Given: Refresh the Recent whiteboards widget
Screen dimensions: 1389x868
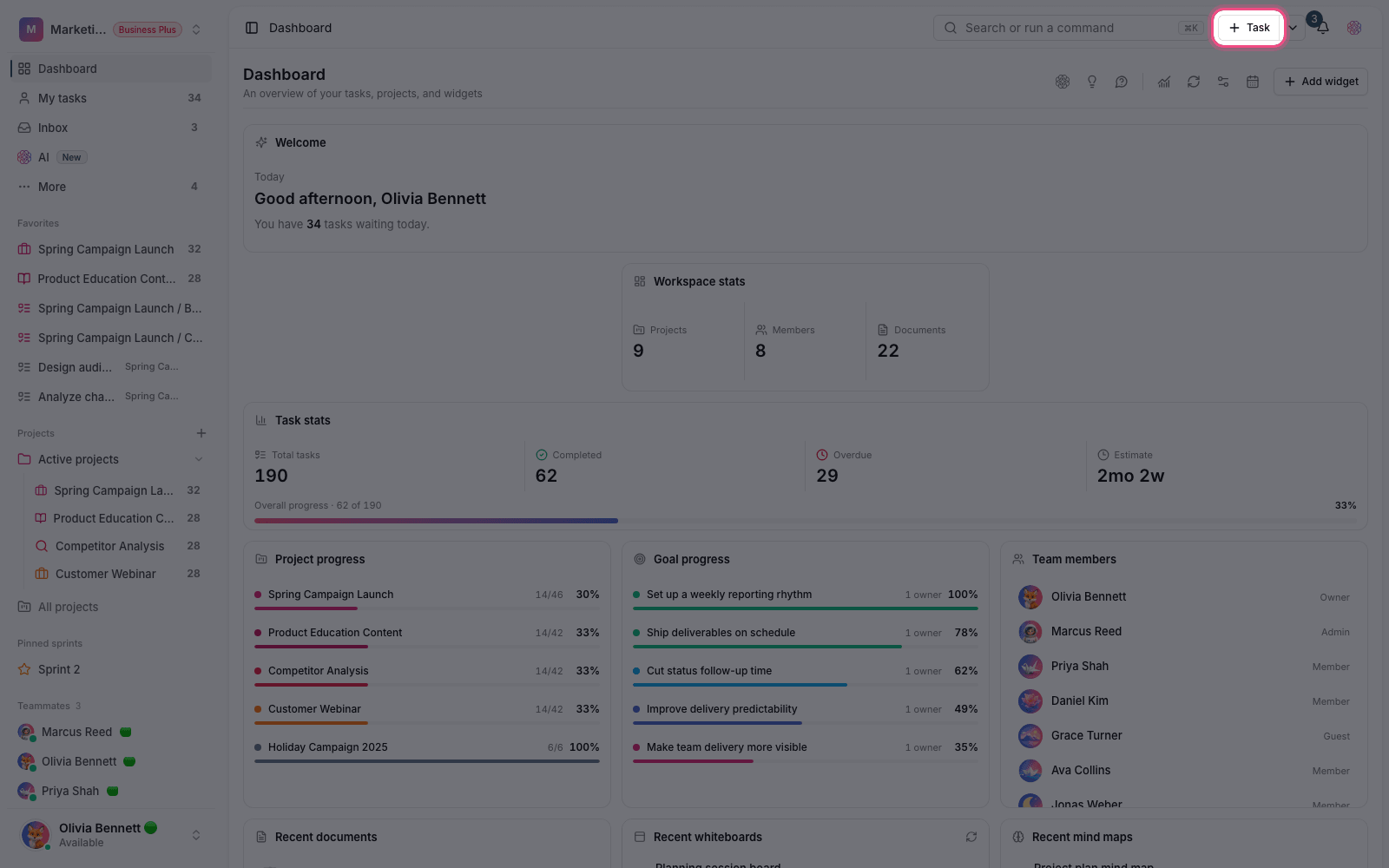Looking at the screenshot, I should (971, 837).
